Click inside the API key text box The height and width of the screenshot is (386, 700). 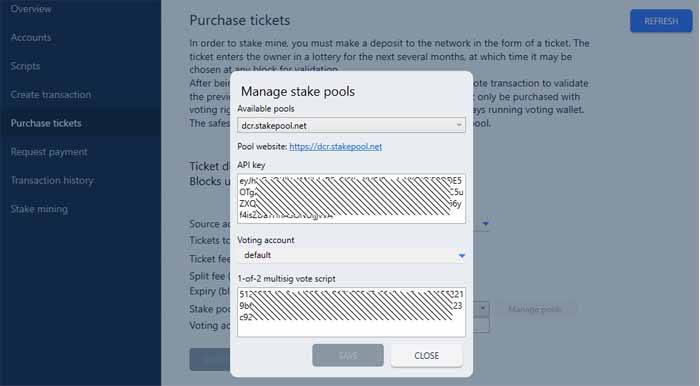point(351,199)
